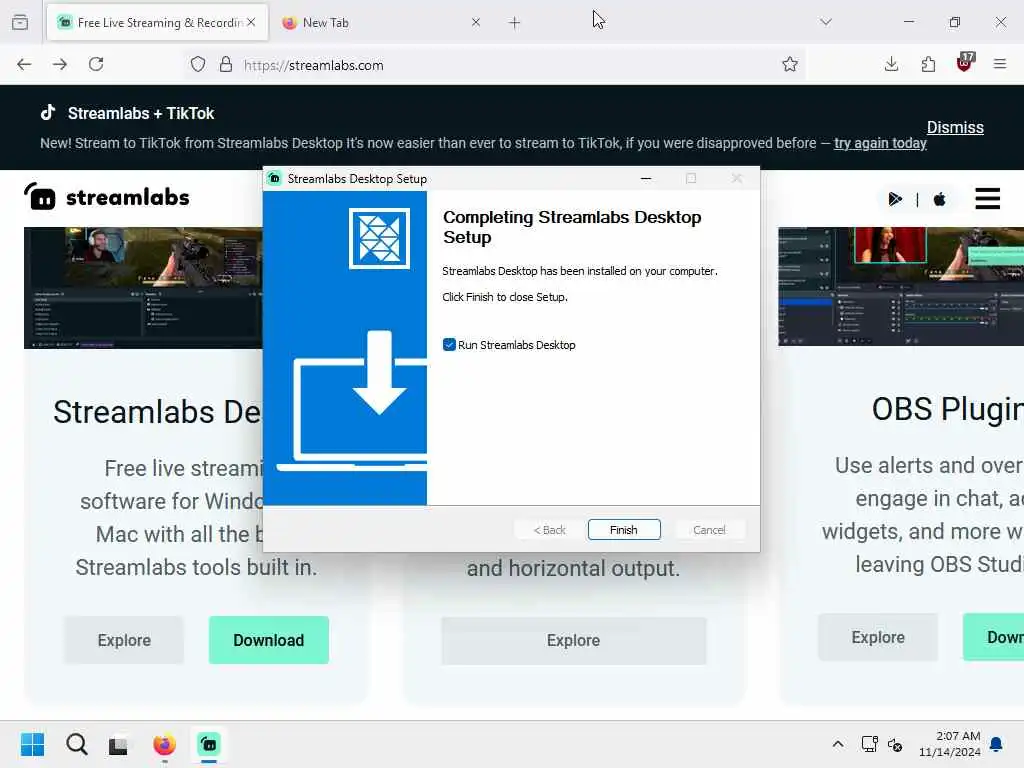Viewport: 1024px width, 768px height.
Task: Click Download for Streamlabs Desktop
Action: [268, 640]
